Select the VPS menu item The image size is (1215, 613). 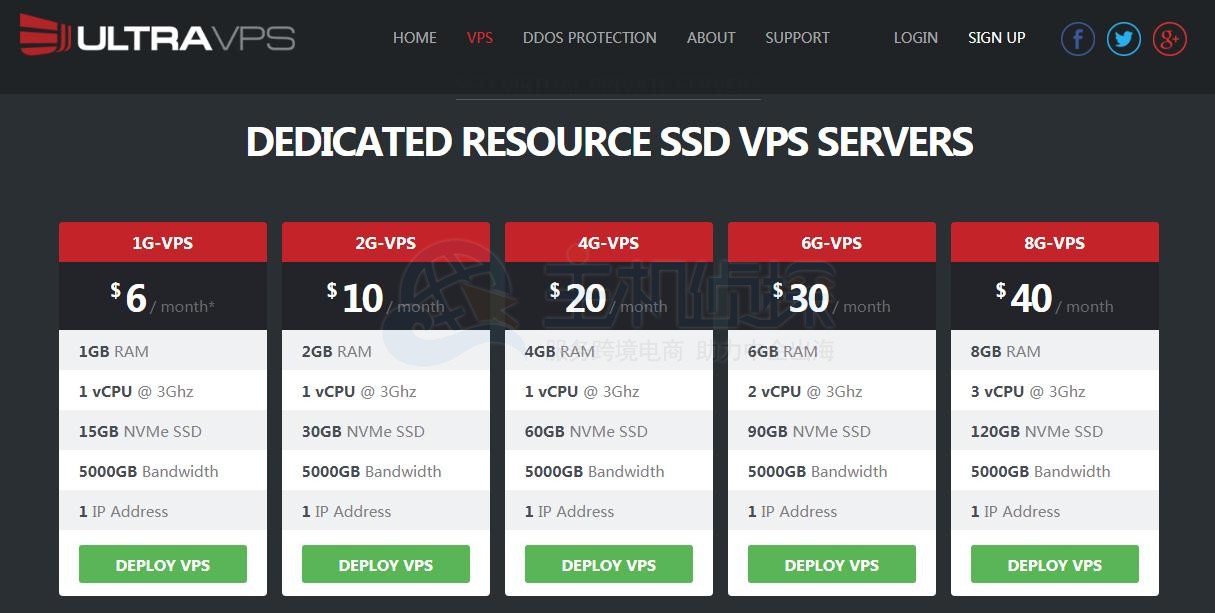480,38
